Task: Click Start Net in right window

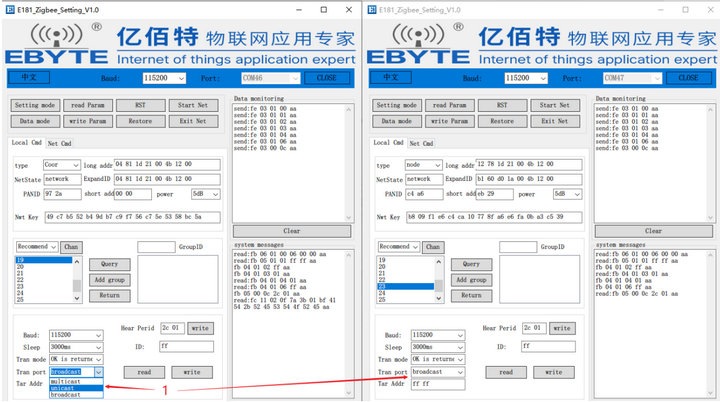Action: [x=555, y=105]
